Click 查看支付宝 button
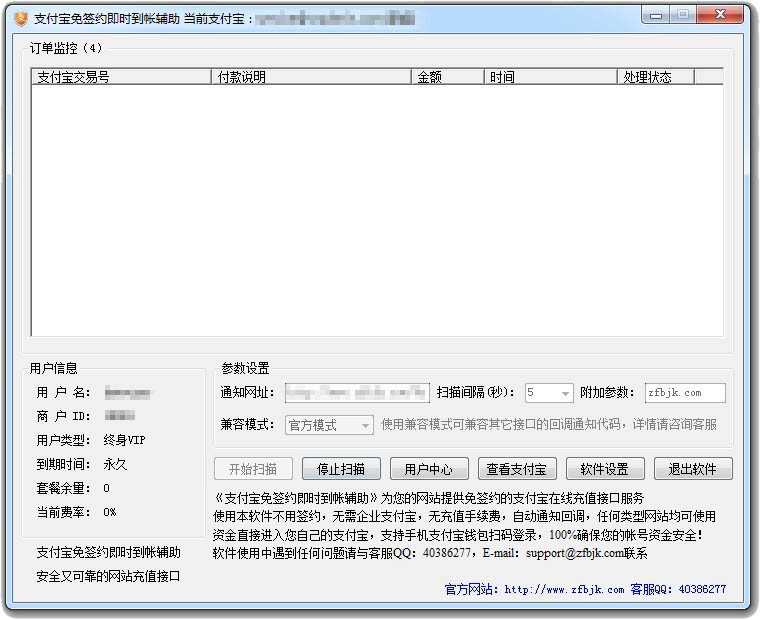760x620 pixels. [517, 469]
